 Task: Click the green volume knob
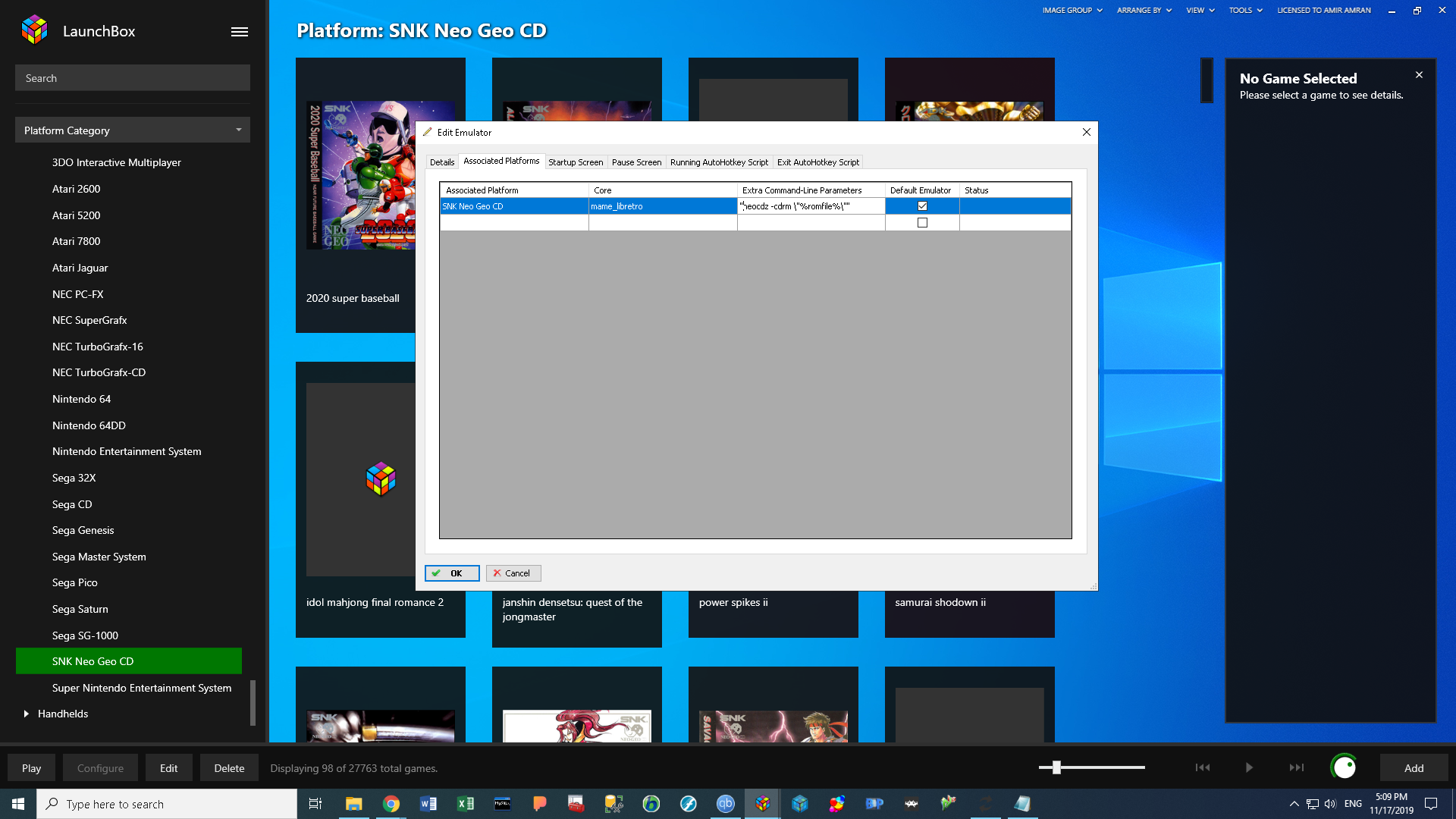pos(1344,767)
